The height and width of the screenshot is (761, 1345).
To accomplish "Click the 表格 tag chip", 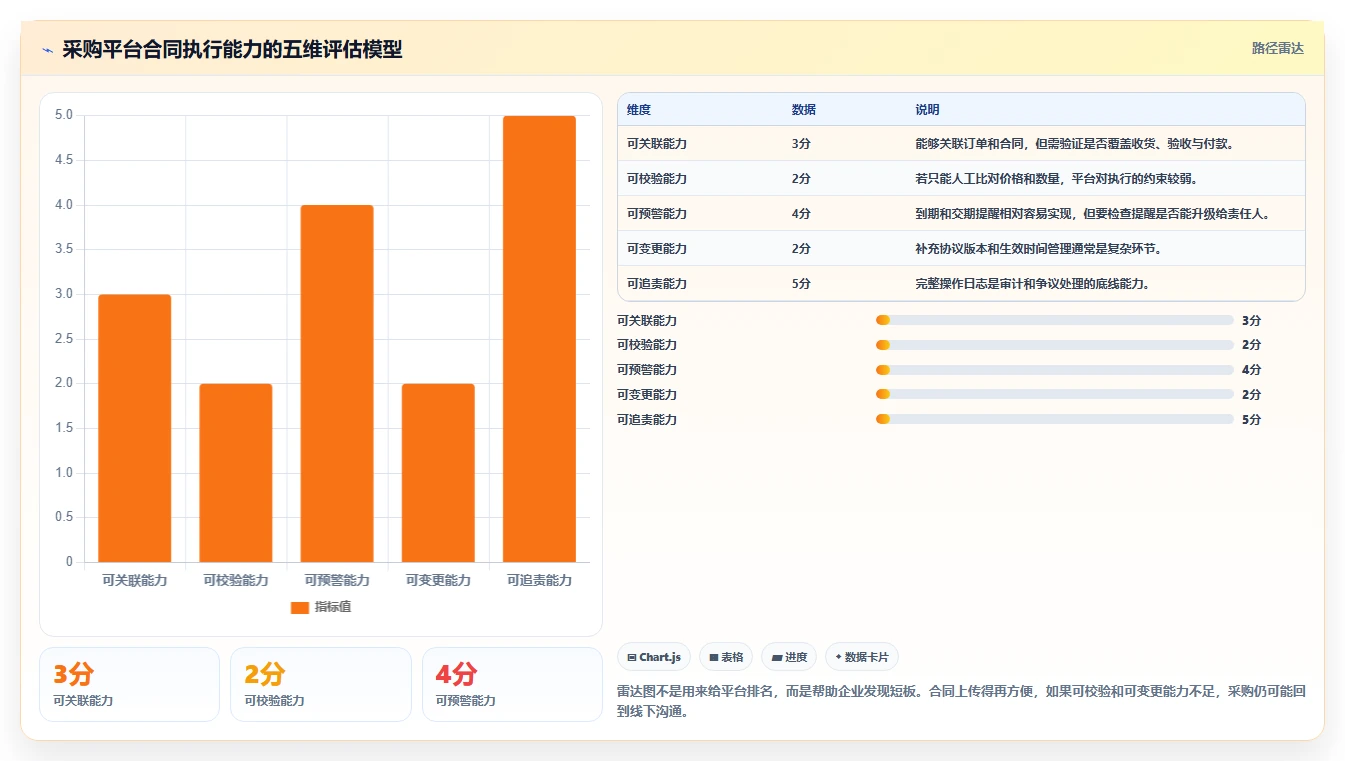I will pos(726,657).
